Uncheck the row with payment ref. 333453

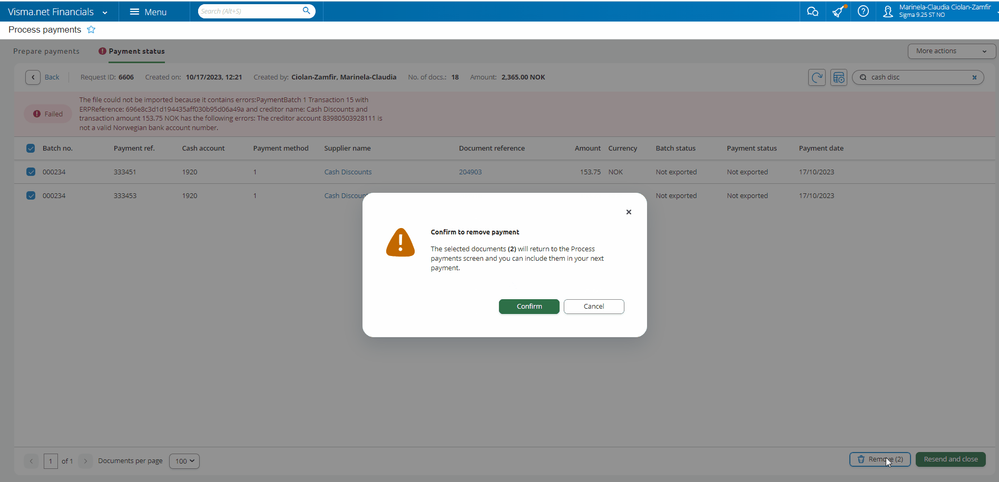[31, 195]
